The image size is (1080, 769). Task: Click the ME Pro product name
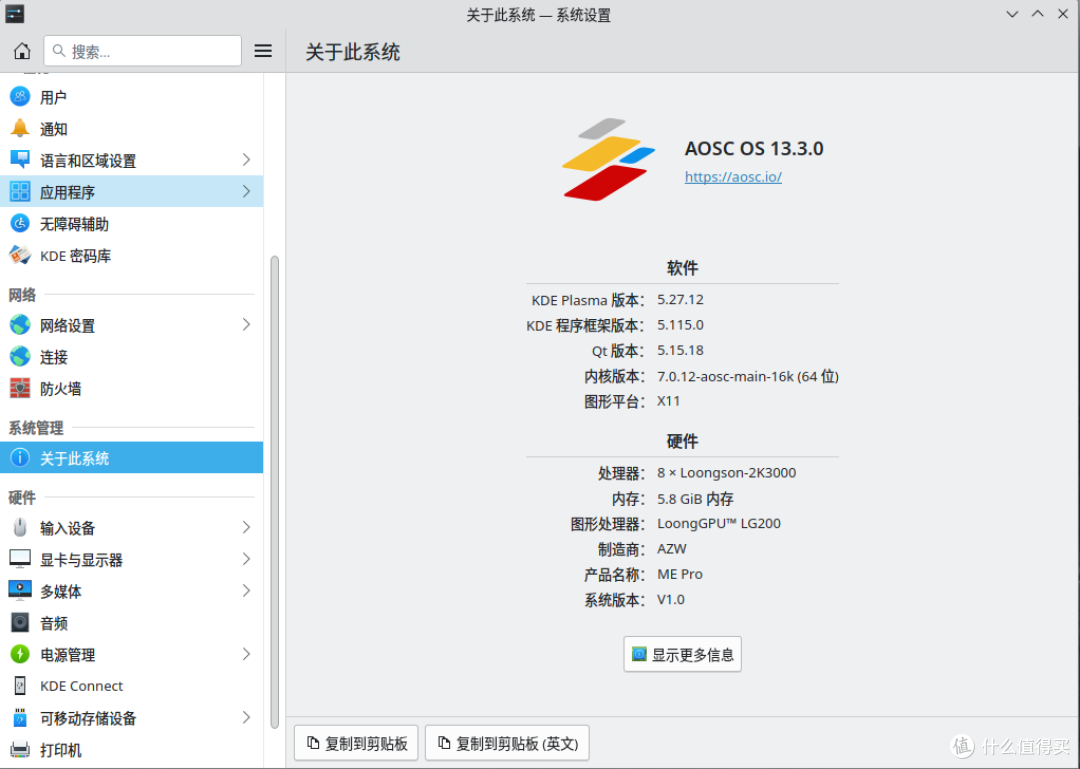tap(680, 574)
